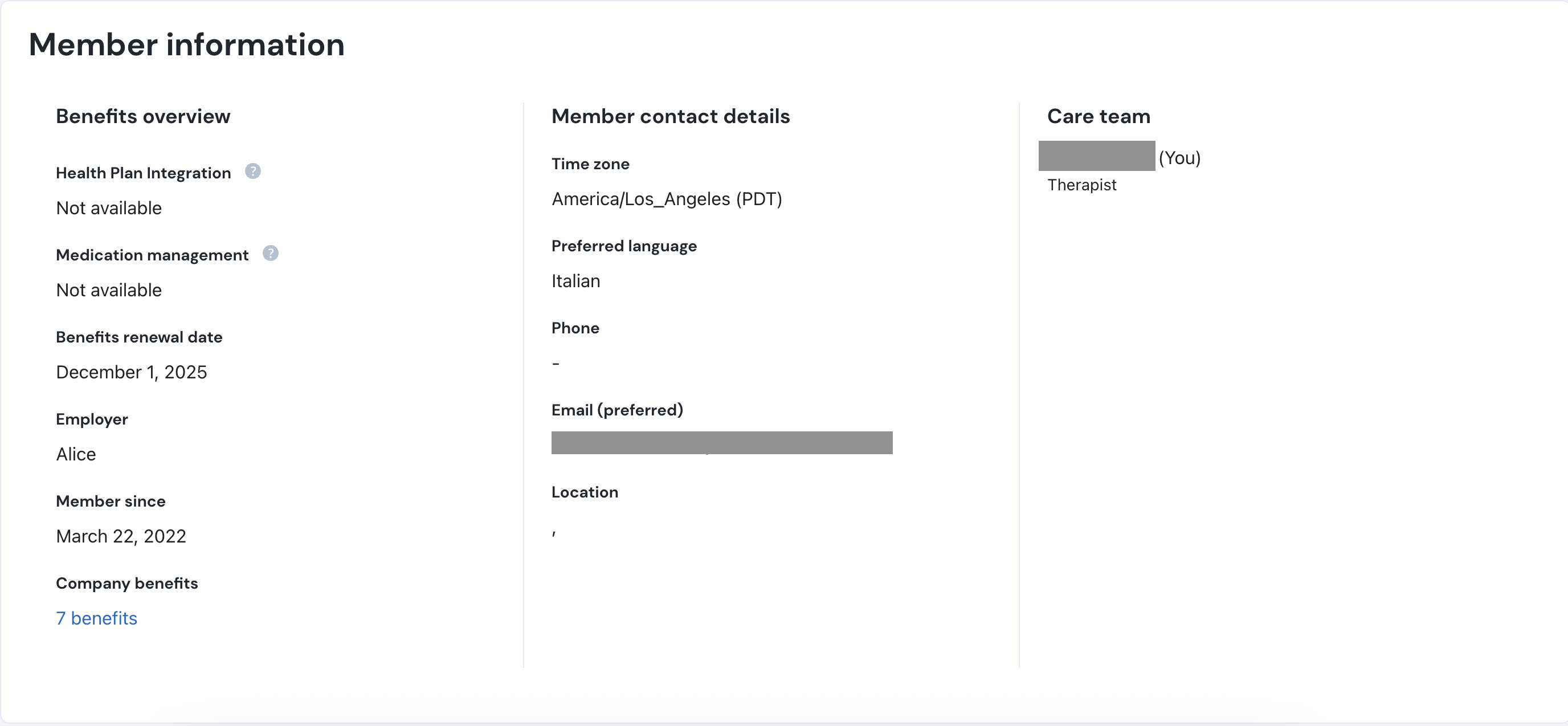Click the Therapist role label
Image resolution: width=1568 pixels, height=726 pixels.
tap(1081, 185)
